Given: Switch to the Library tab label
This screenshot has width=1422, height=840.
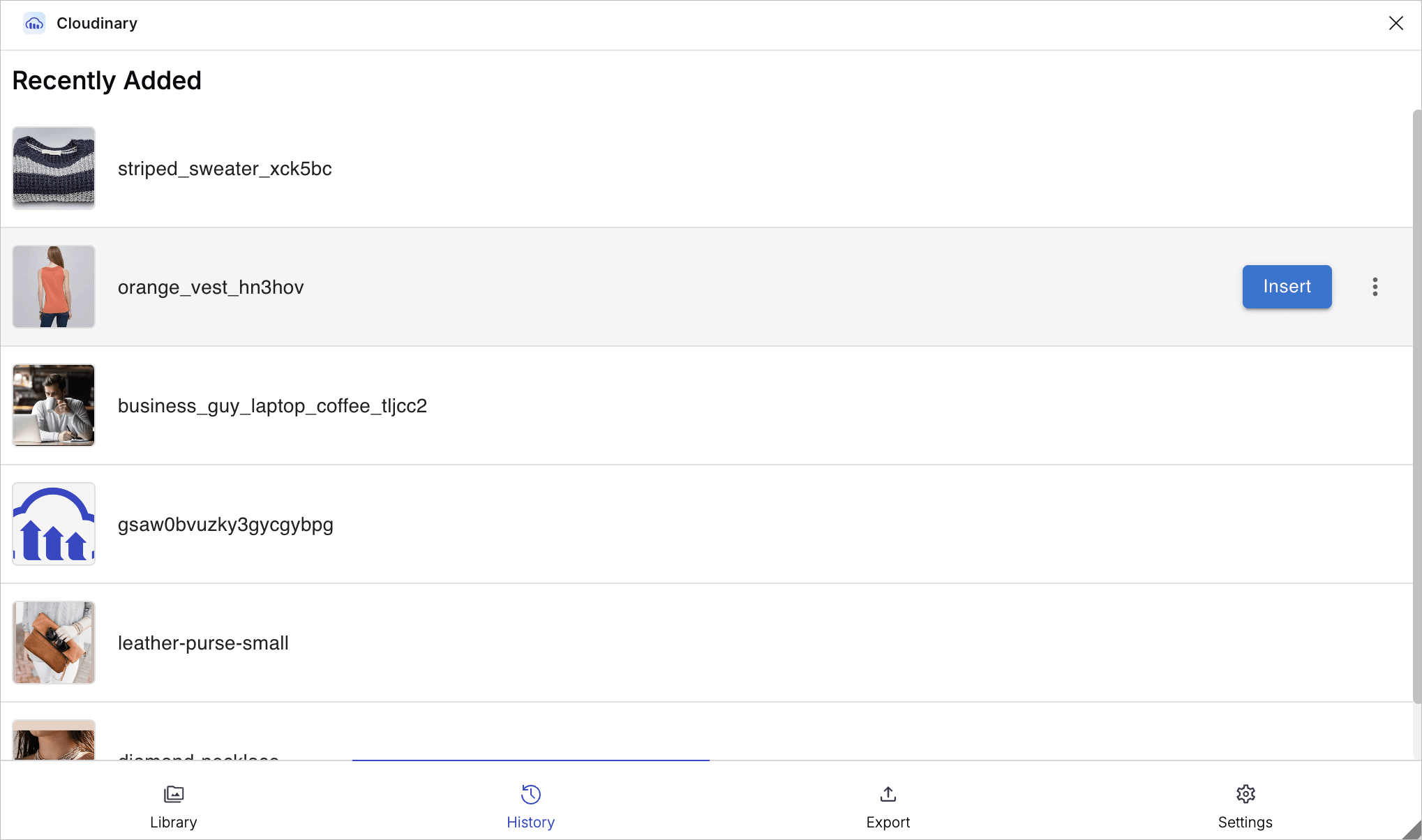Looking at the screenshot, I should [x=174, y=823].
